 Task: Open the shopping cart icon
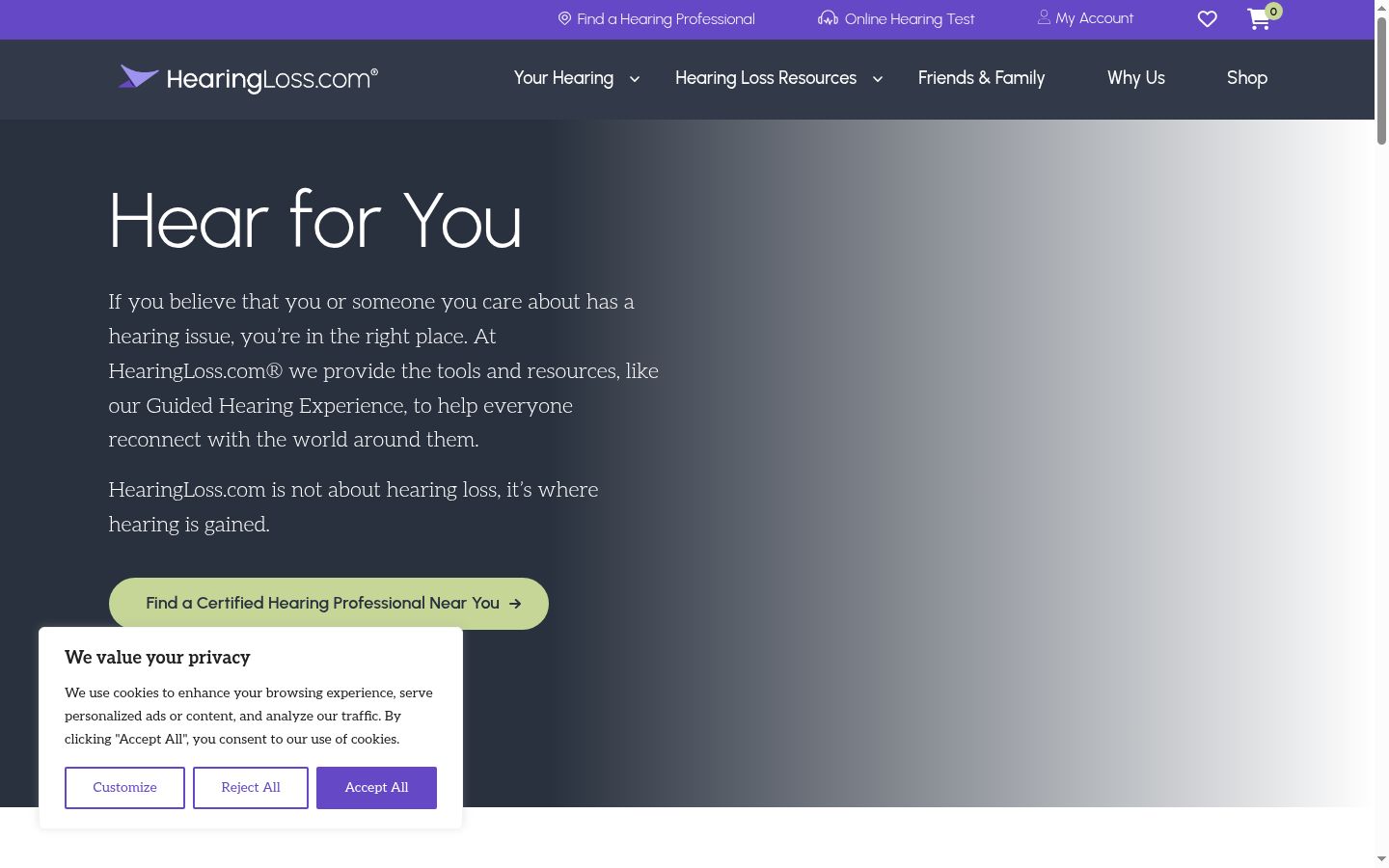pyautogui.click(x=1259, y=20)
